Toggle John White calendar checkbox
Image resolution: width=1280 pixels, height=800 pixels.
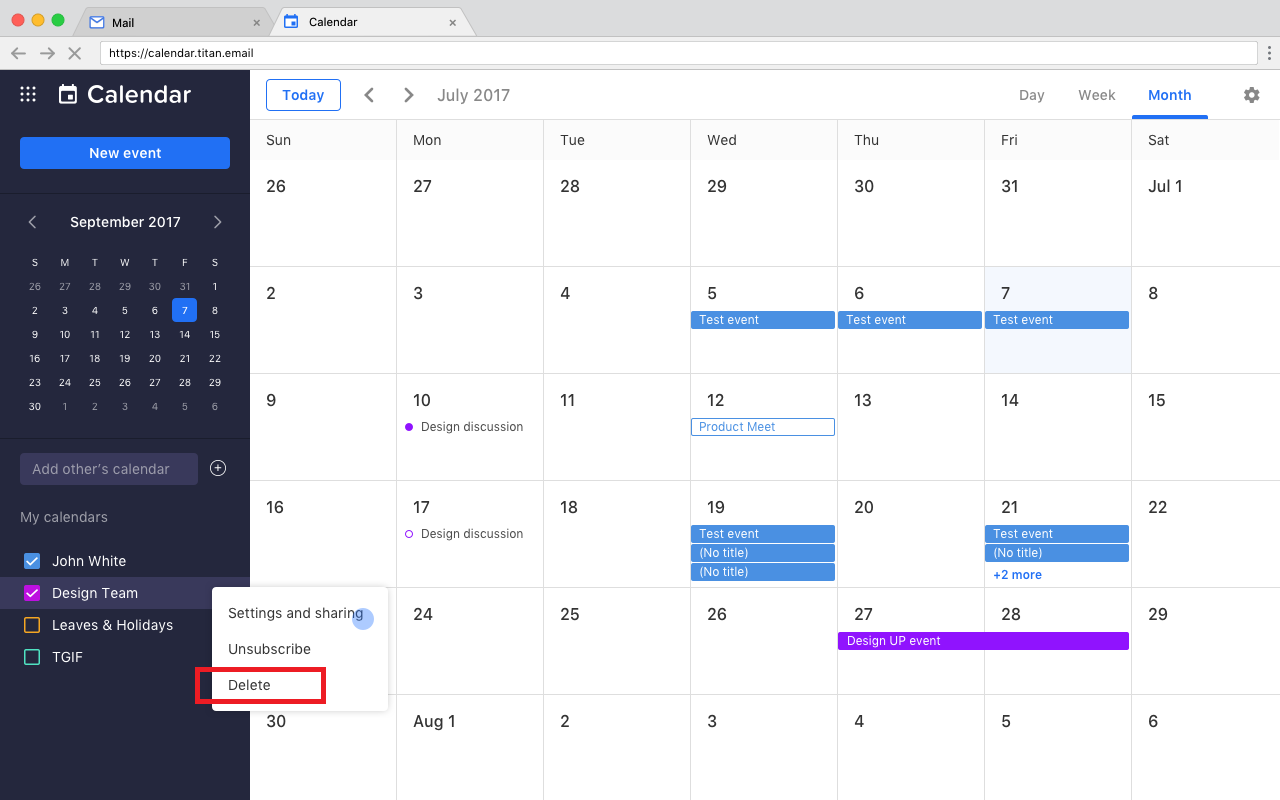pyautogui.click(x=32, y=561)
